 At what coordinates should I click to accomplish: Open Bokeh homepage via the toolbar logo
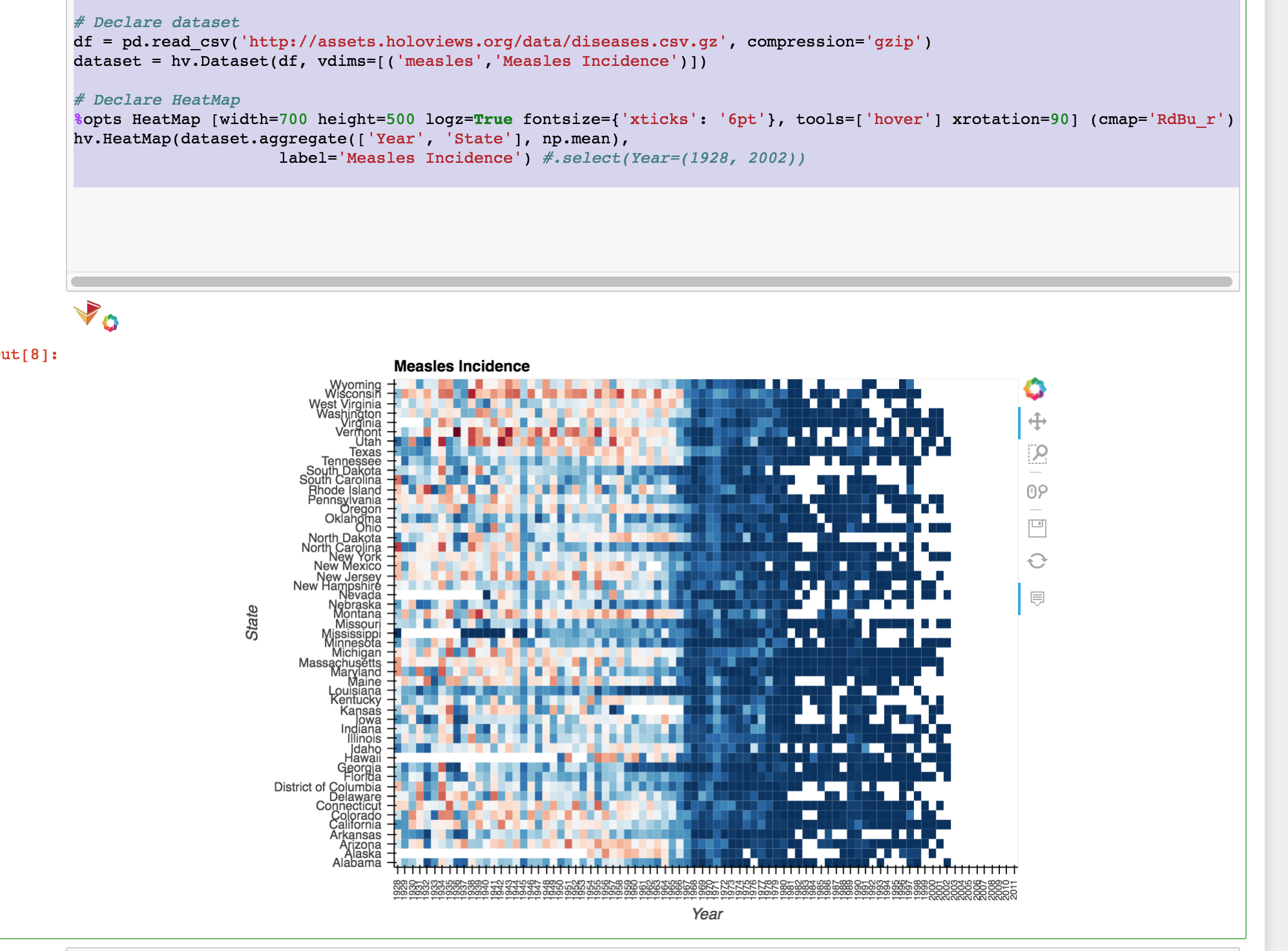[x=1034, y=389]
